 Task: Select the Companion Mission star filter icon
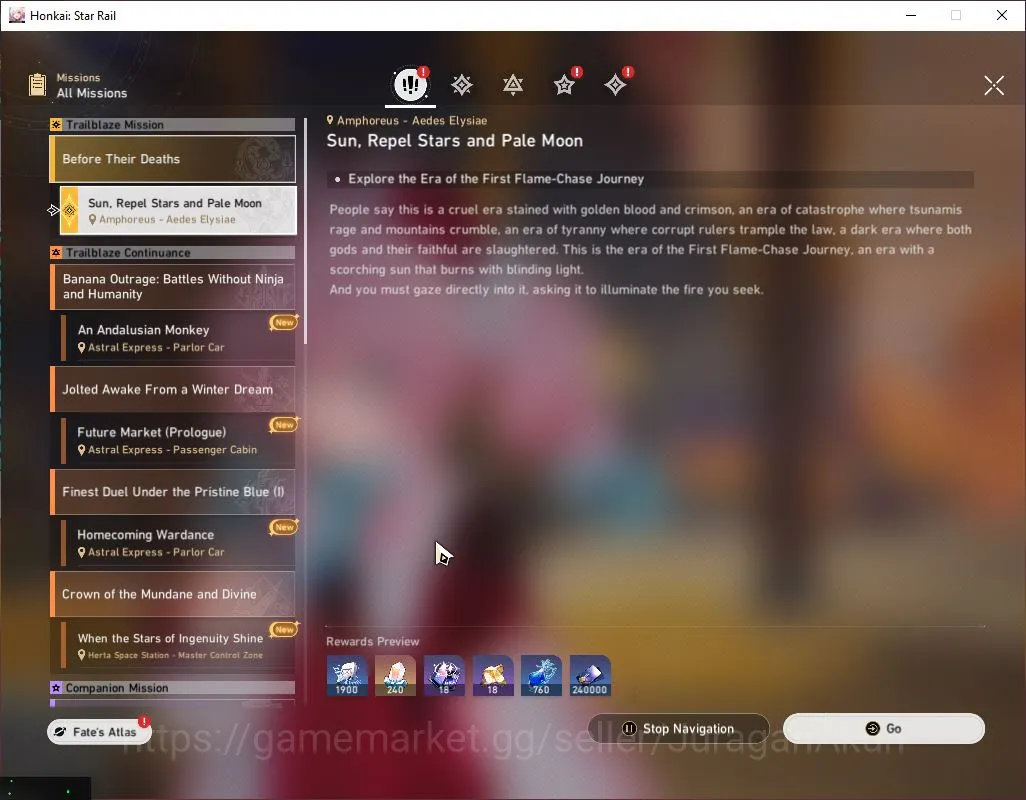coord(564,85)
